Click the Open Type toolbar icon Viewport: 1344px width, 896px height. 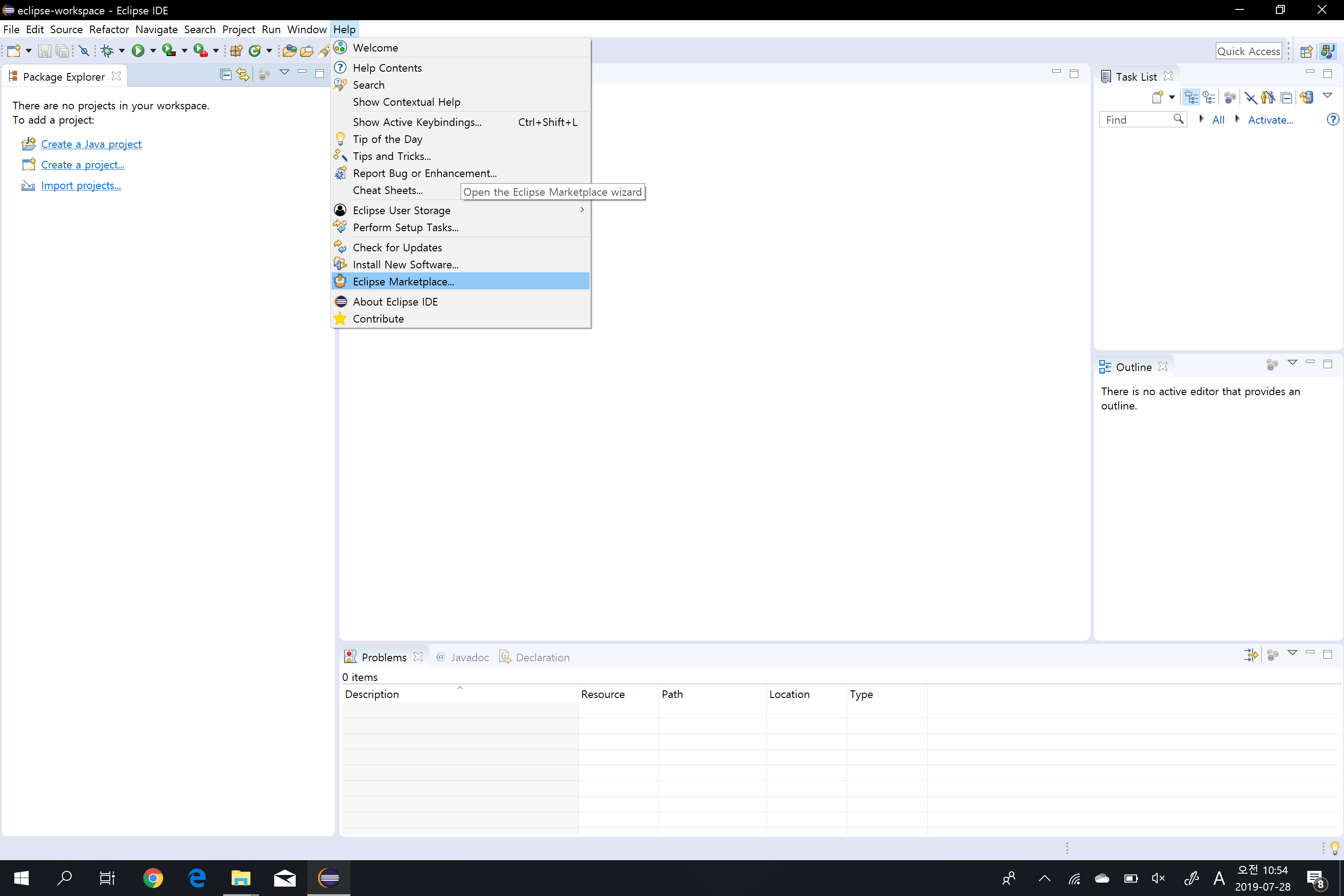pos(290,51)
